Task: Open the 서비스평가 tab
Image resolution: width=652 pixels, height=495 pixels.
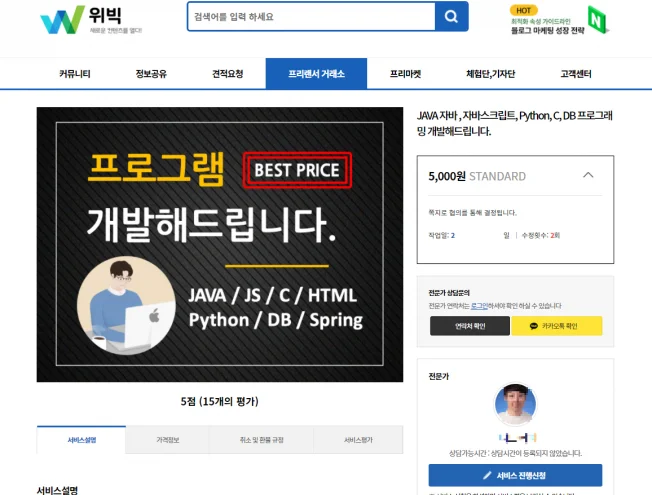Action: [x=358, y=440]
